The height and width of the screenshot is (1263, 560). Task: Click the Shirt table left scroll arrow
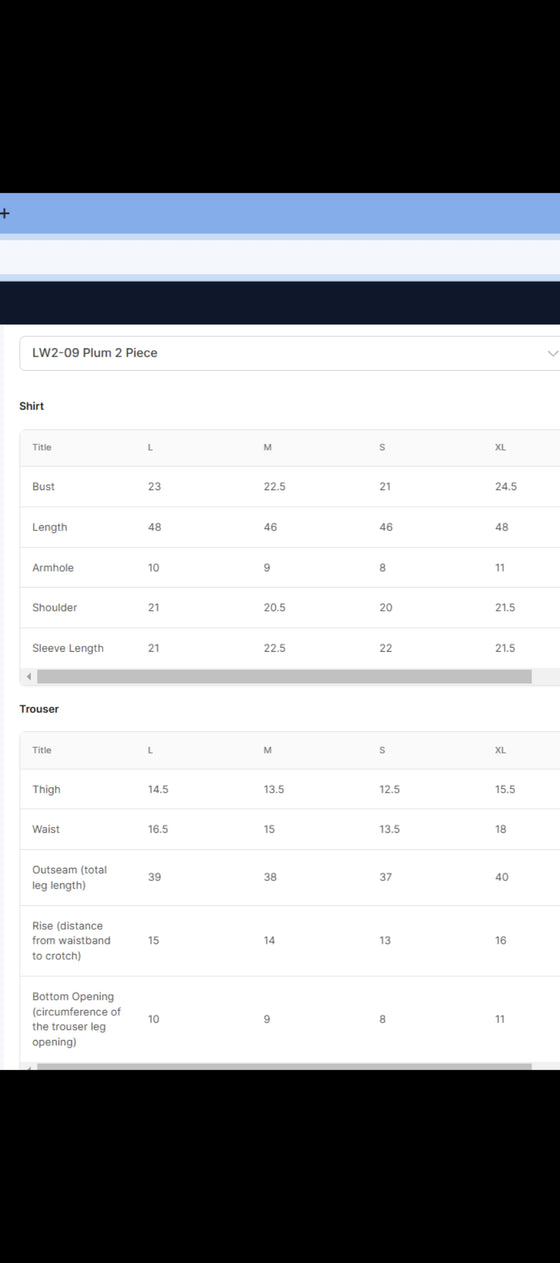(x=29, y=677)
